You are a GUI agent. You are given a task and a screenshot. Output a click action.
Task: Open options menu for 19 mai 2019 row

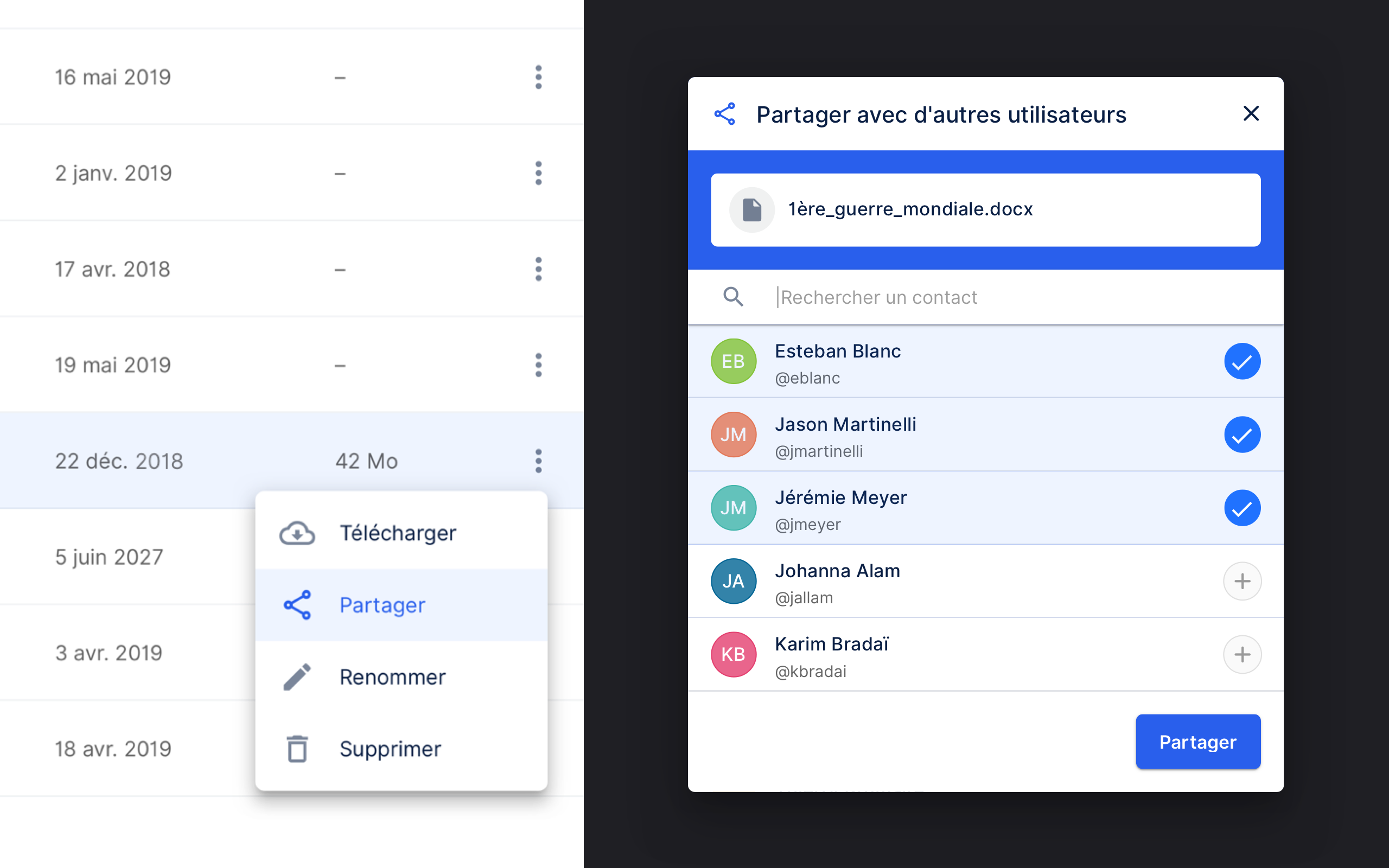click(x=538, y=365)
